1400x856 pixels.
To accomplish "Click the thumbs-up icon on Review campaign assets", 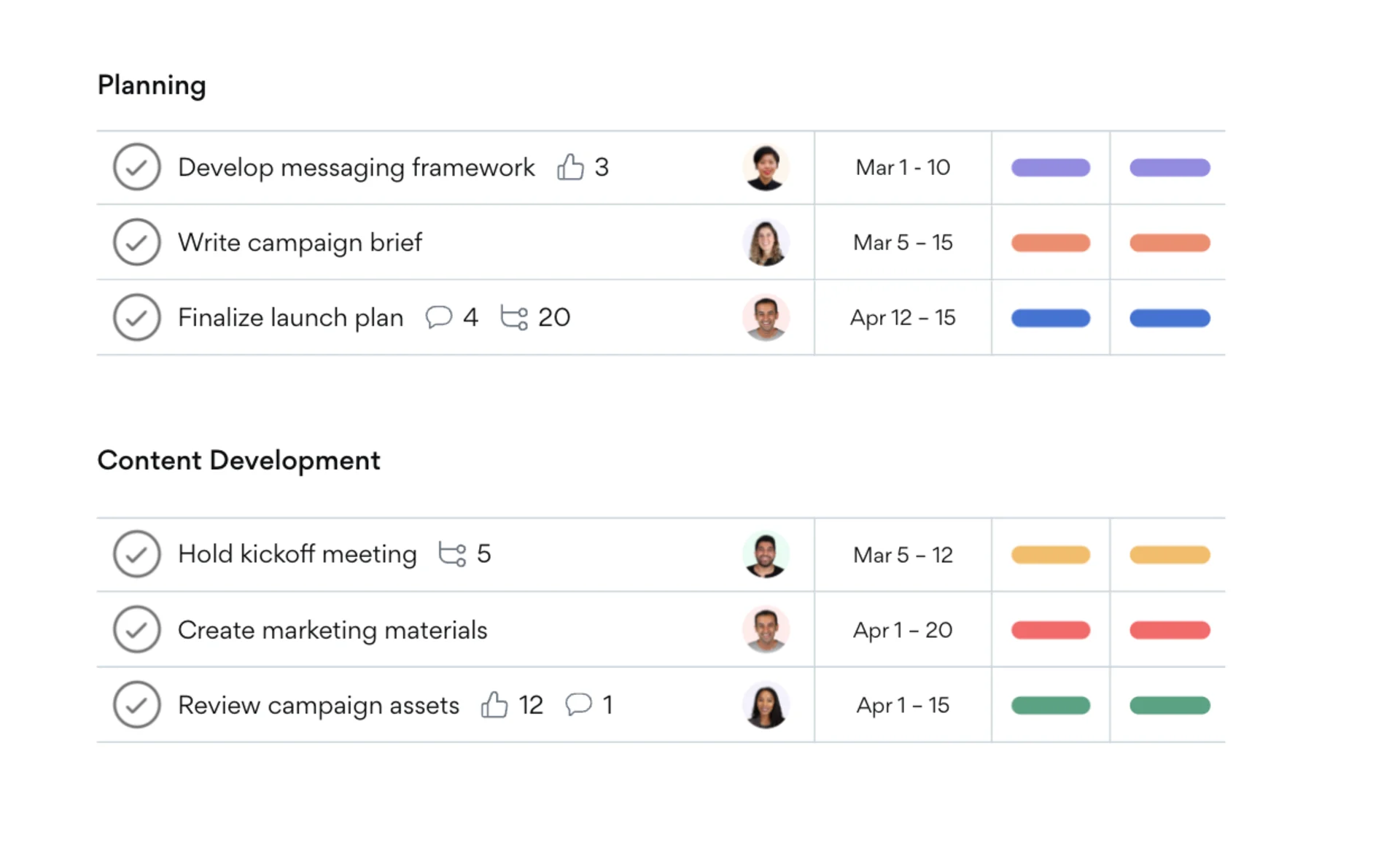I will coord(496,704).
